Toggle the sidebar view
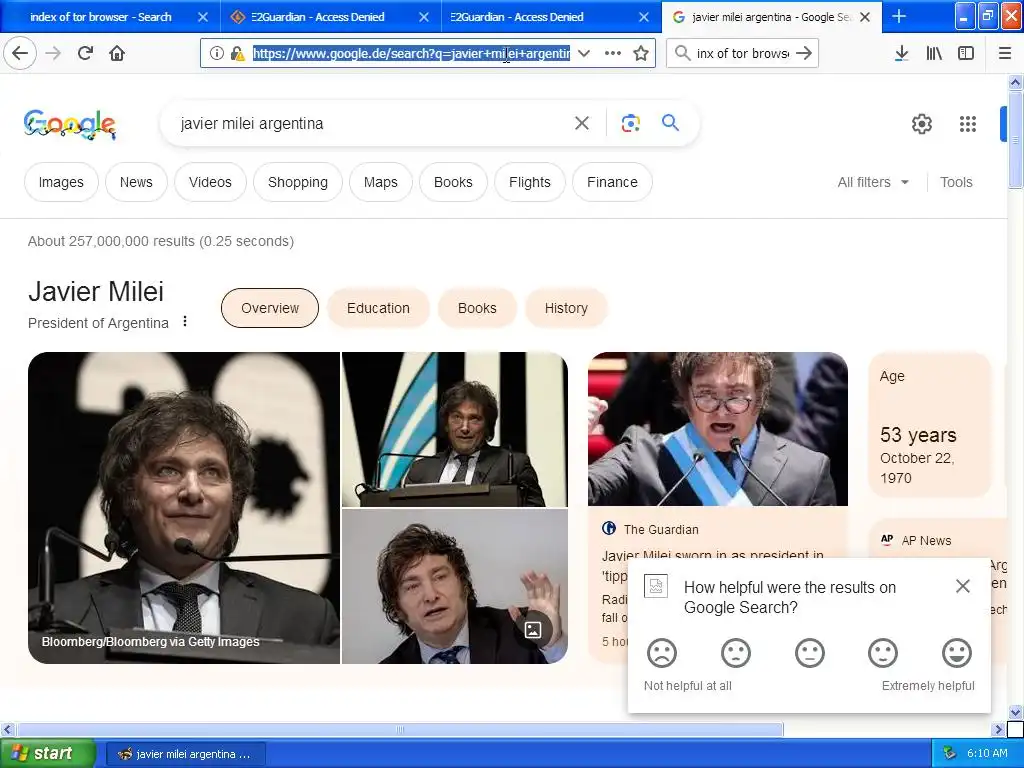The image size is (1024, 768). click(x=966, y=54)
